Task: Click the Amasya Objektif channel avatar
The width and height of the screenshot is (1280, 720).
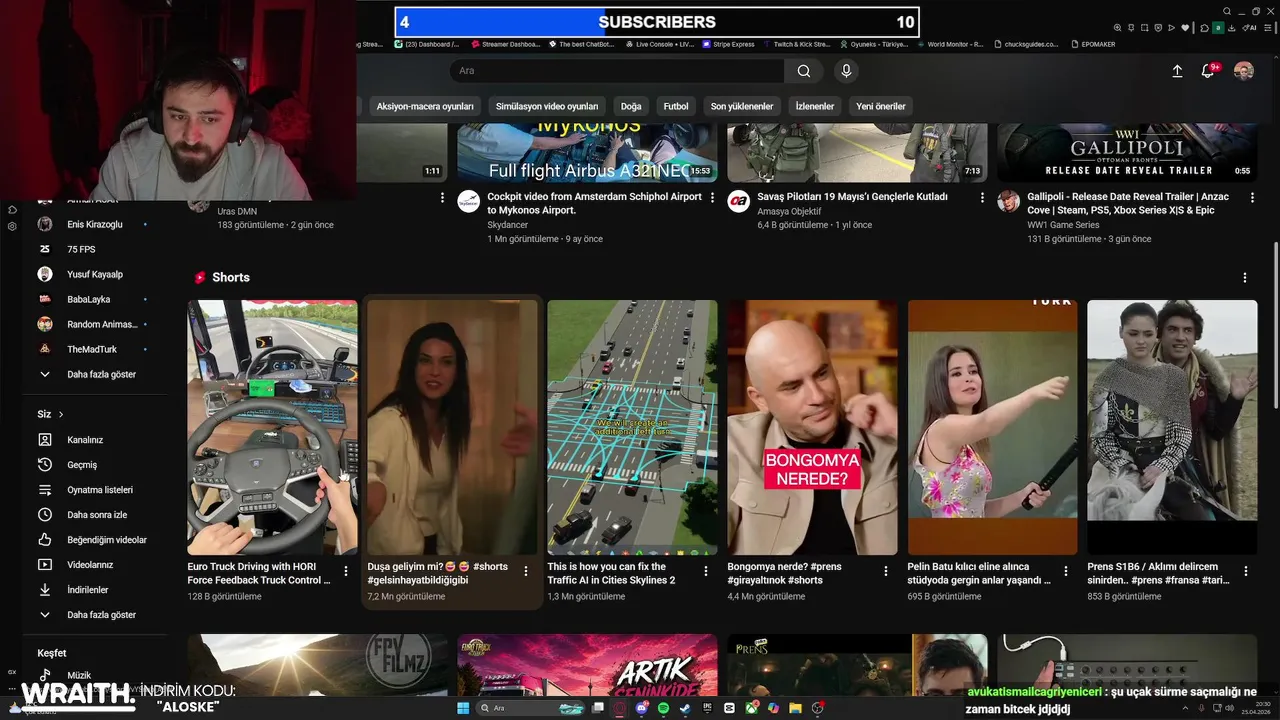Action: tap(738, 201)
